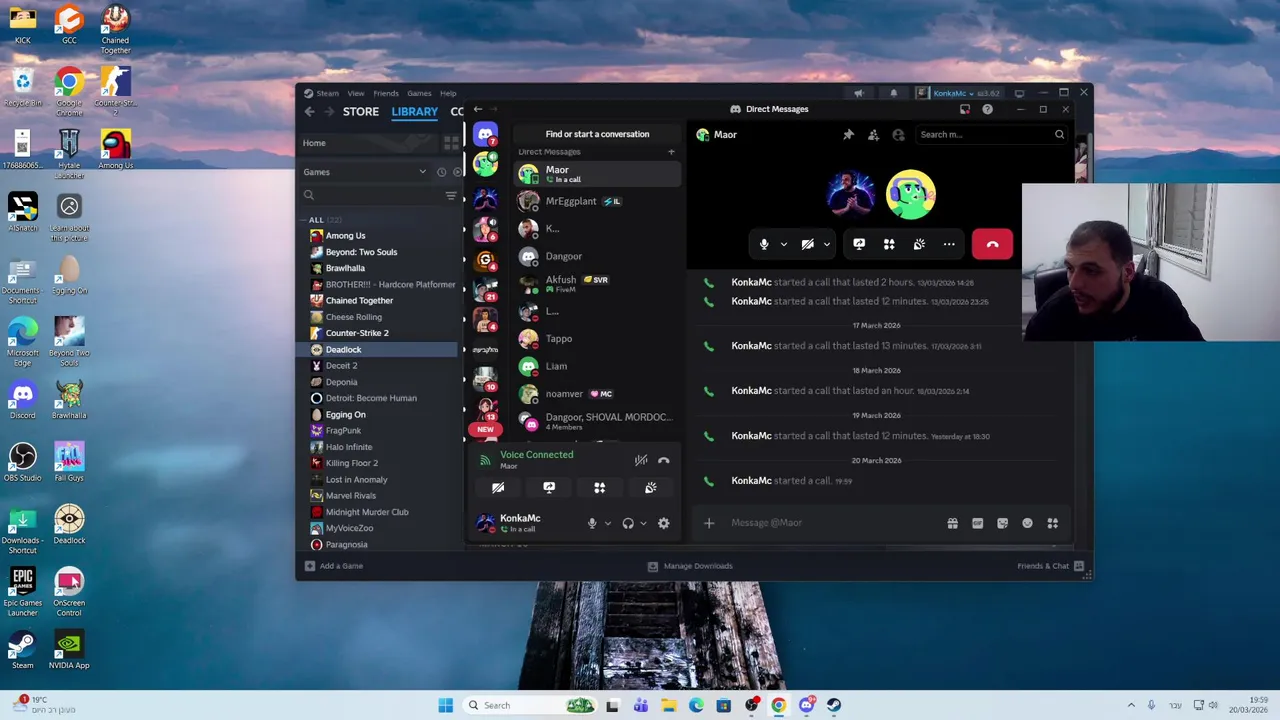Open Steam from the taskbar
Screen dimensions: 1280x720
pyautogui.click(x=834, y=705)
